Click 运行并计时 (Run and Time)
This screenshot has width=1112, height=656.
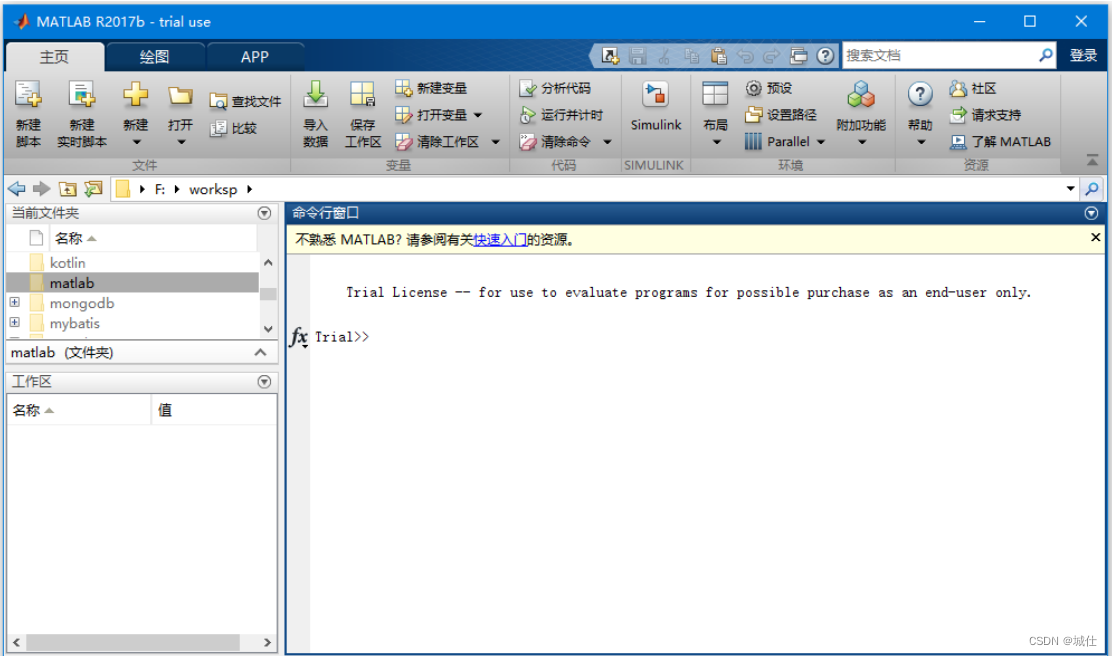pyautogui.click(x=561, y=115)
